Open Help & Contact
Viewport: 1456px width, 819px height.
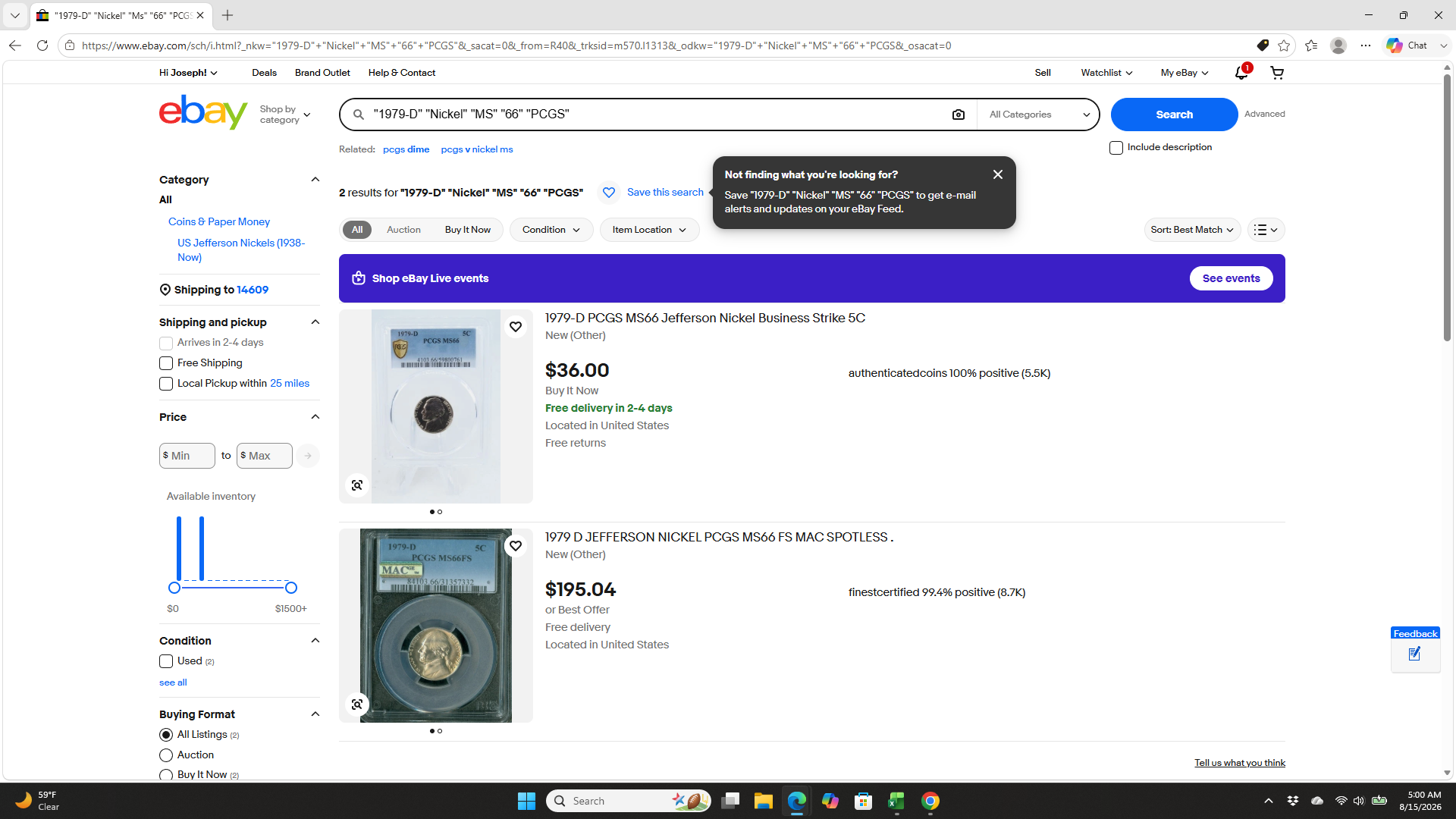402,73
